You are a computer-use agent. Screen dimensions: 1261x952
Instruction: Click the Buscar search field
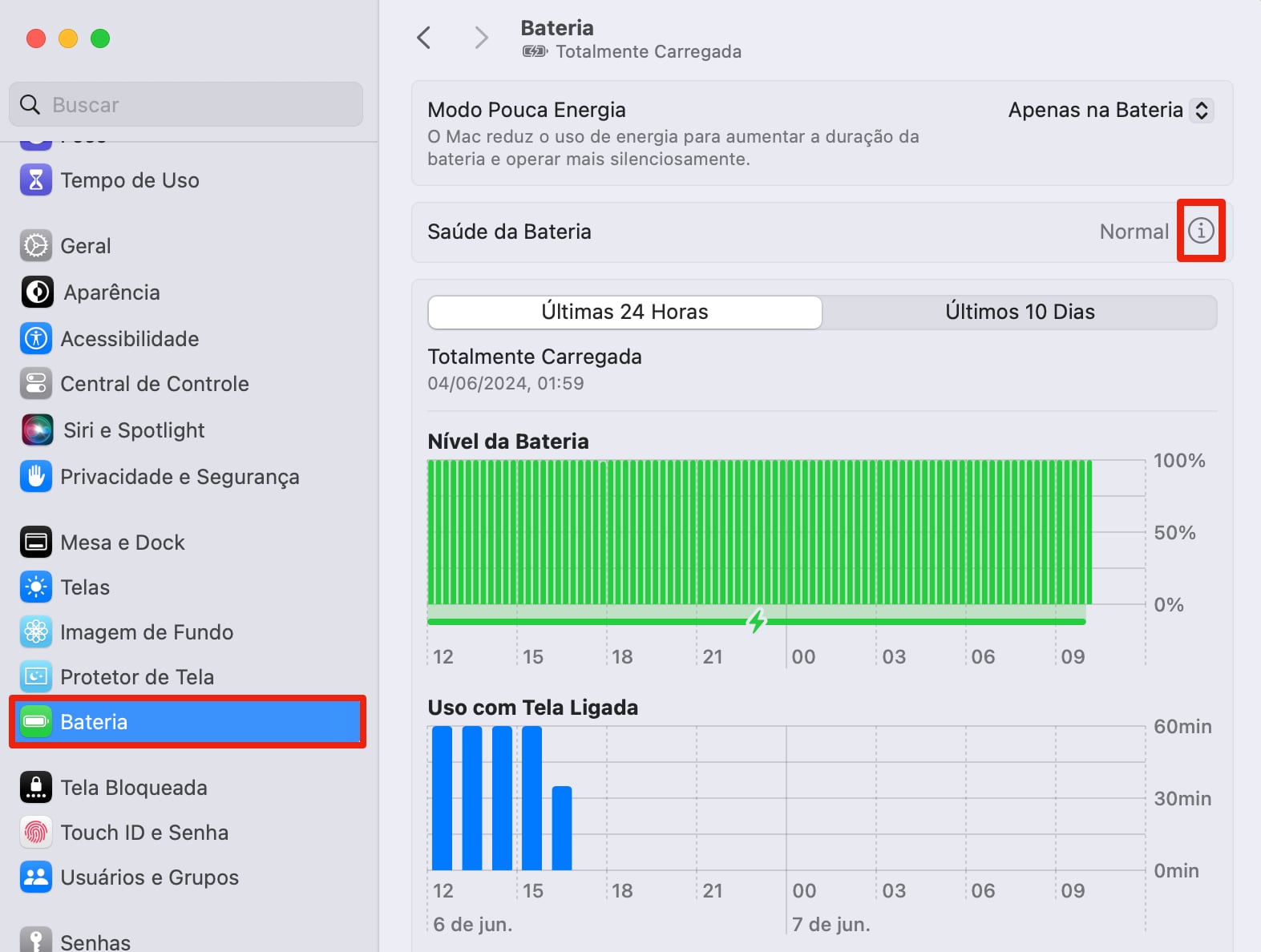point(186,105)
